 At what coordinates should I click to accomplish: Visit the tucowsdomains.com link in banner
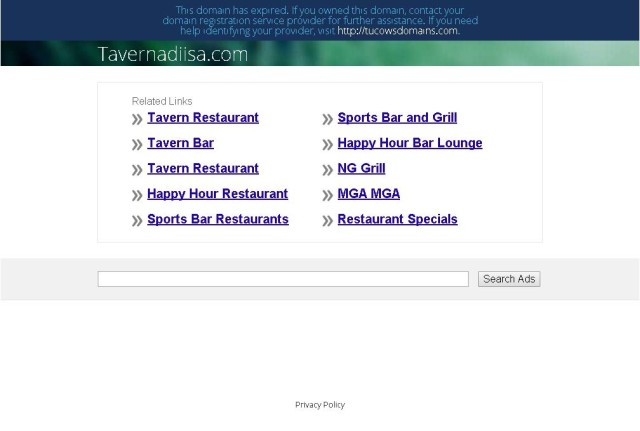pos(398,31)
